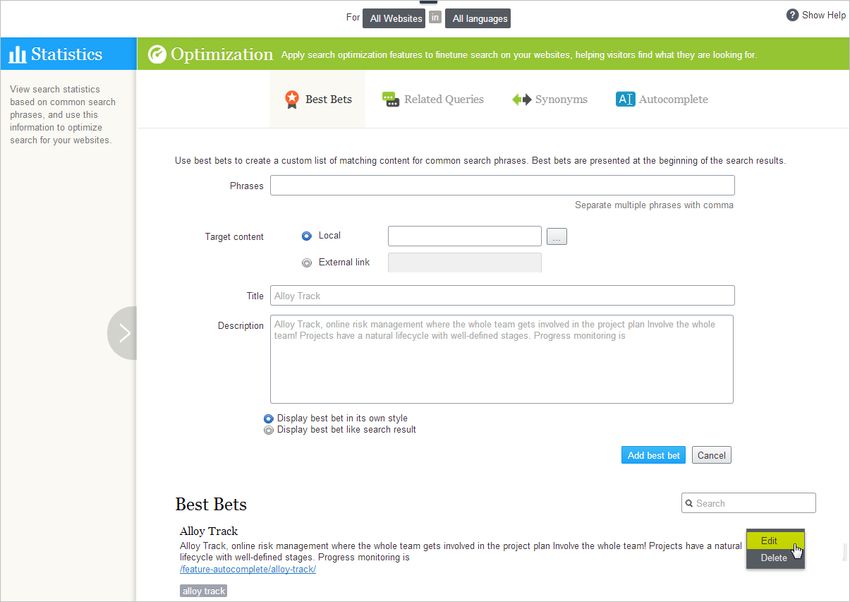Click the 'in' label between dropdowns
The width and height of the screenshot is (850, 602).
tap(435, 17)
